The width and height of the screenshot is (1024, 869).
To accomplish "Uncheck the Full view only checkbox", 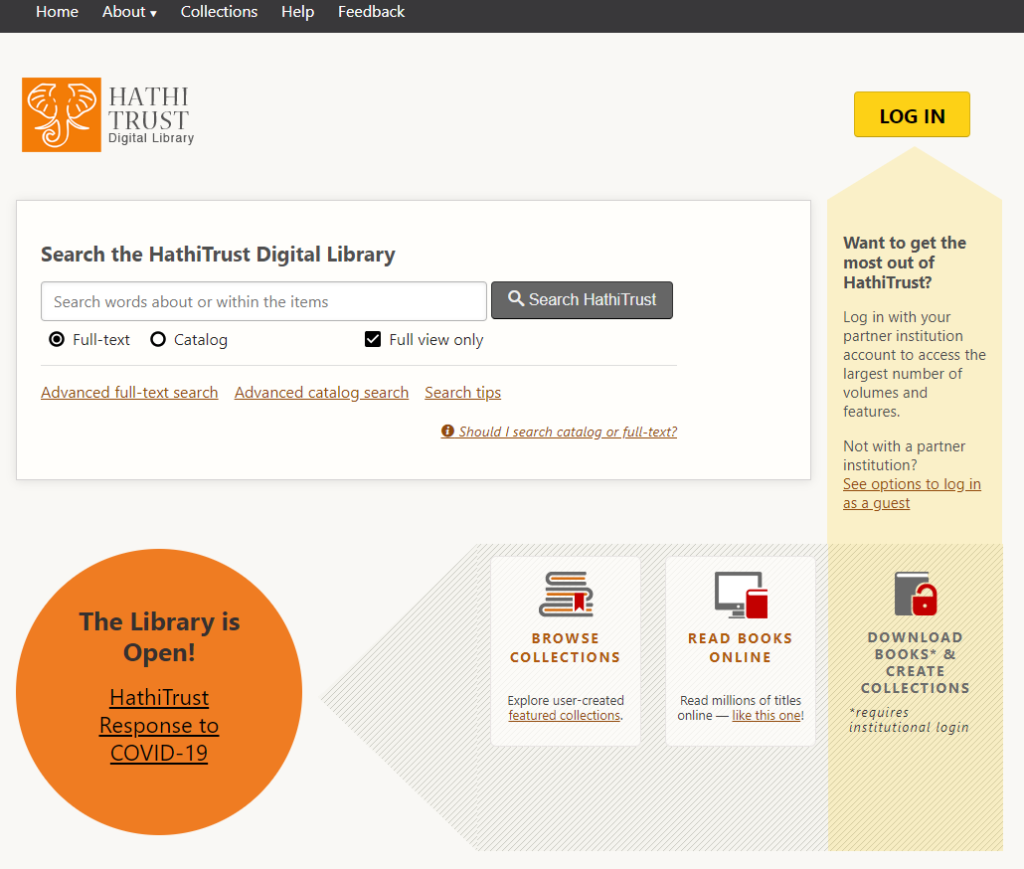I will click(x=373, y=340).
